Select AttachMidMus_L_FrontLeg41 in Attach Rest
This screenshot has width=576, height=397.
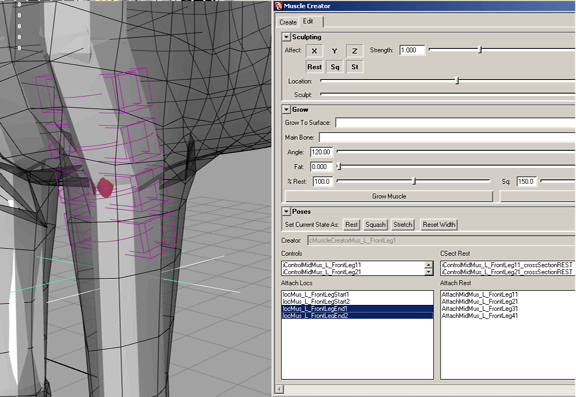pyautogui.click(x=480, y=316)
